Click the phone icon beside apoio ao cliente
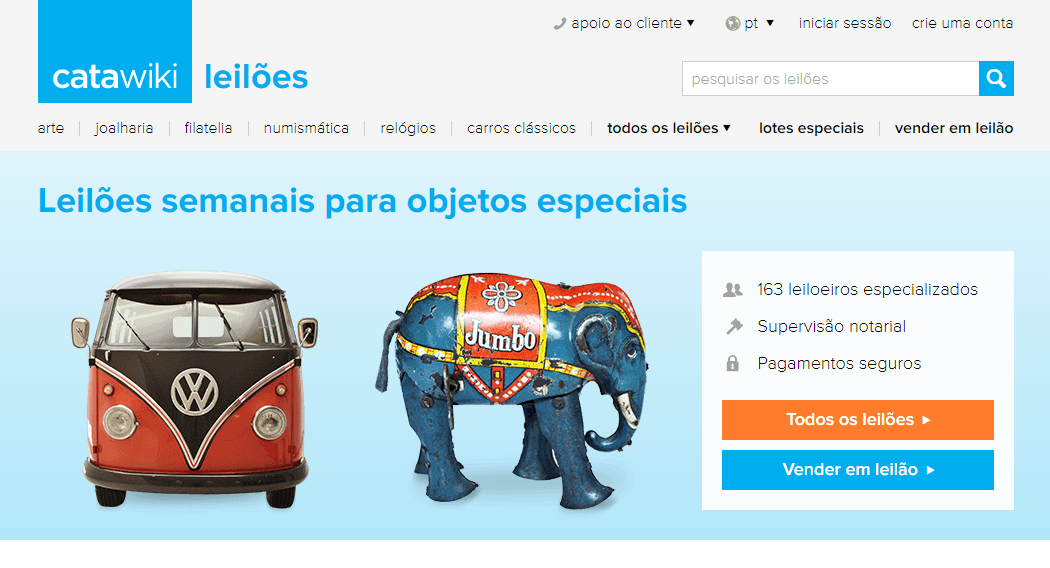The height and width of the screenshot is (568, 1050). [560, 23]
